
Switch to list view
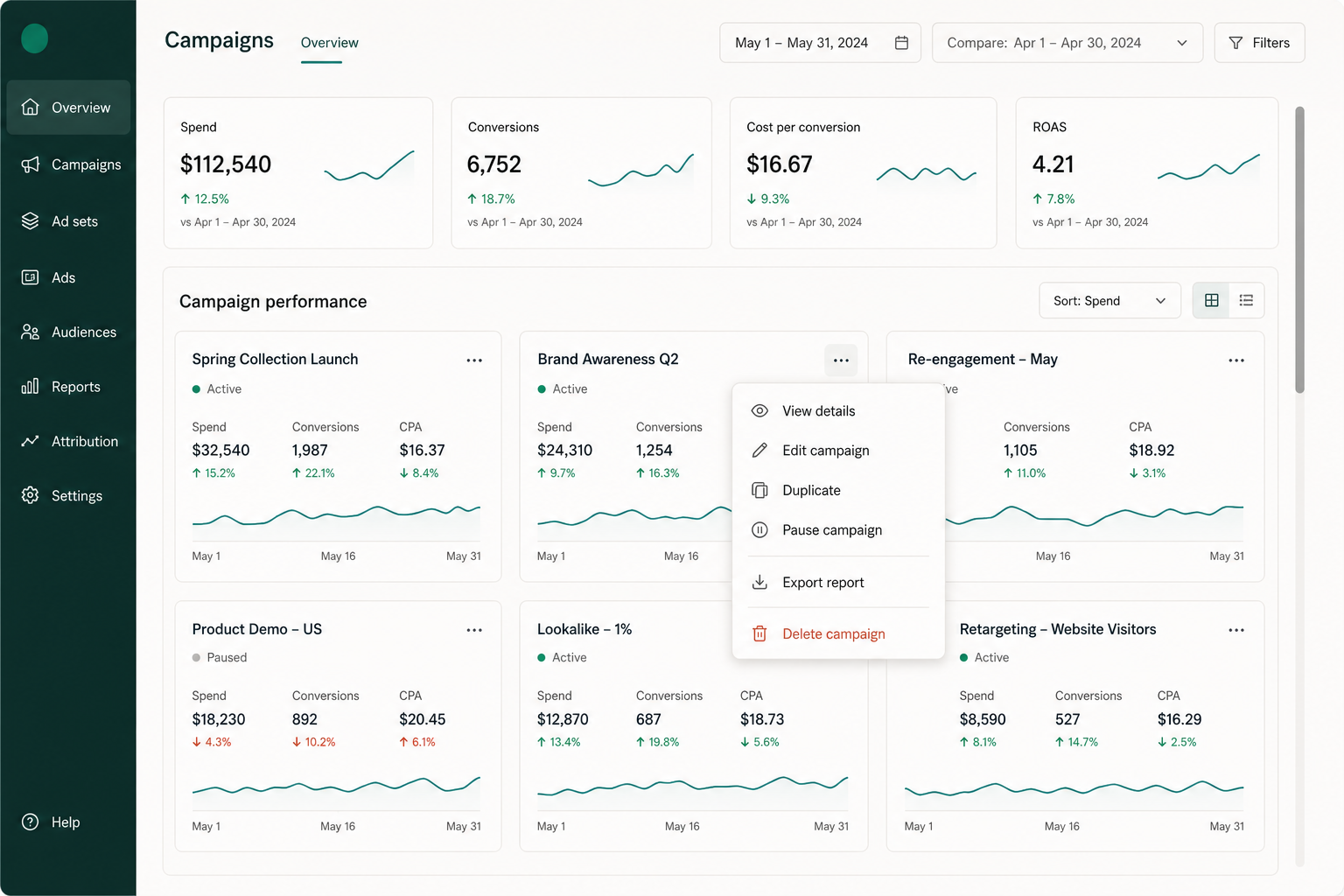tap(1246, 301)
